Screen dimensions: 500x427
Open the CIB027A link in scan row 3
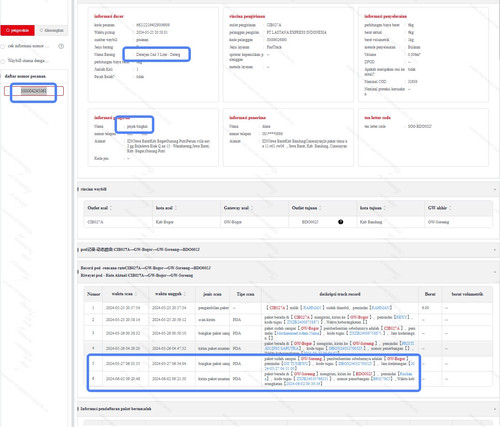pyautogui.click(x=392, y=328)
